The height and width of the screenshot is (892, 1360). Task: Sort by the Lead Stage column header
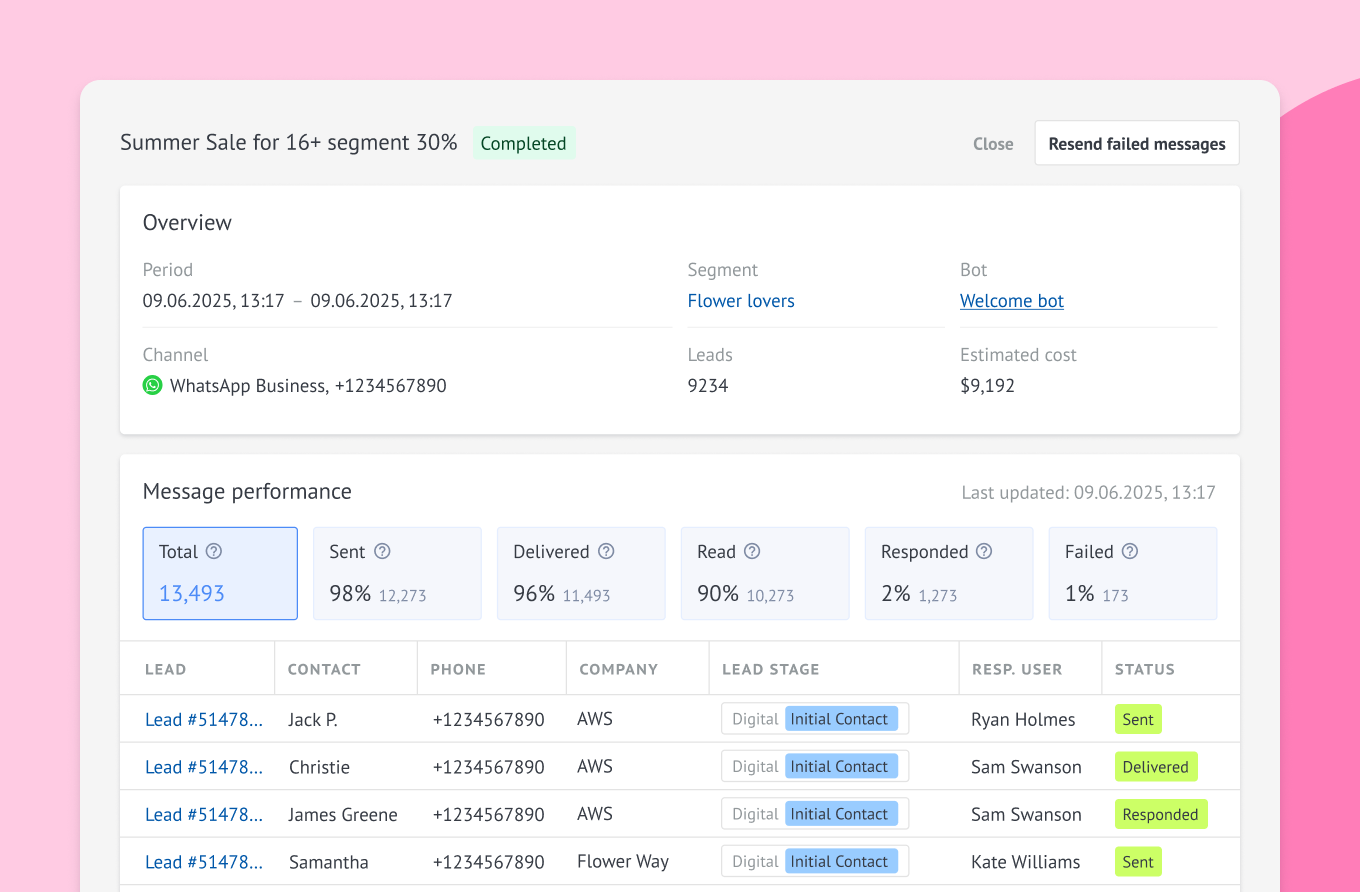(x=770, y=669)
